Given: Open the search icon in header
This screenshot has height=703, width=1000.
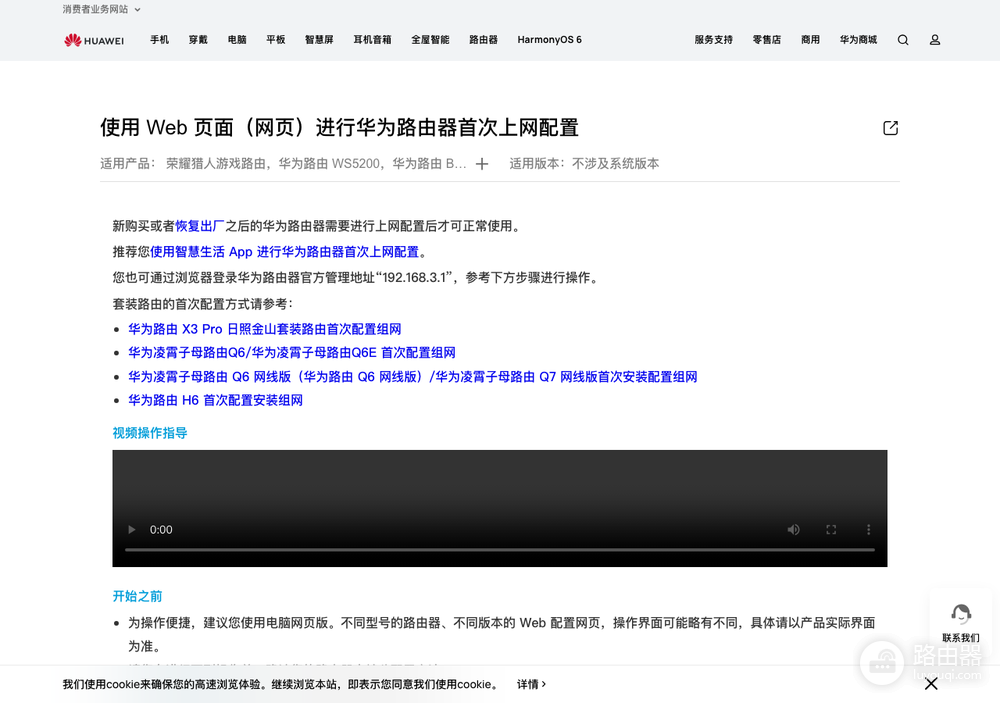Looking at the screenshot, I should coord(903,40).
